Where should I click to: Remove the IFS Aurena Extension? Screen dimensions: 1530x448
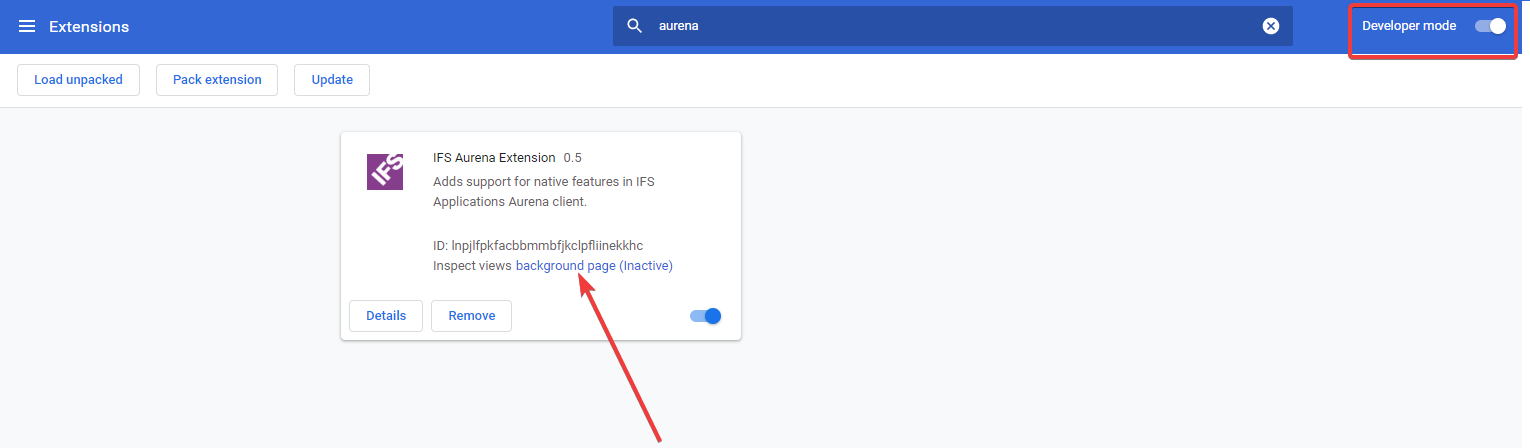[471, 316]
